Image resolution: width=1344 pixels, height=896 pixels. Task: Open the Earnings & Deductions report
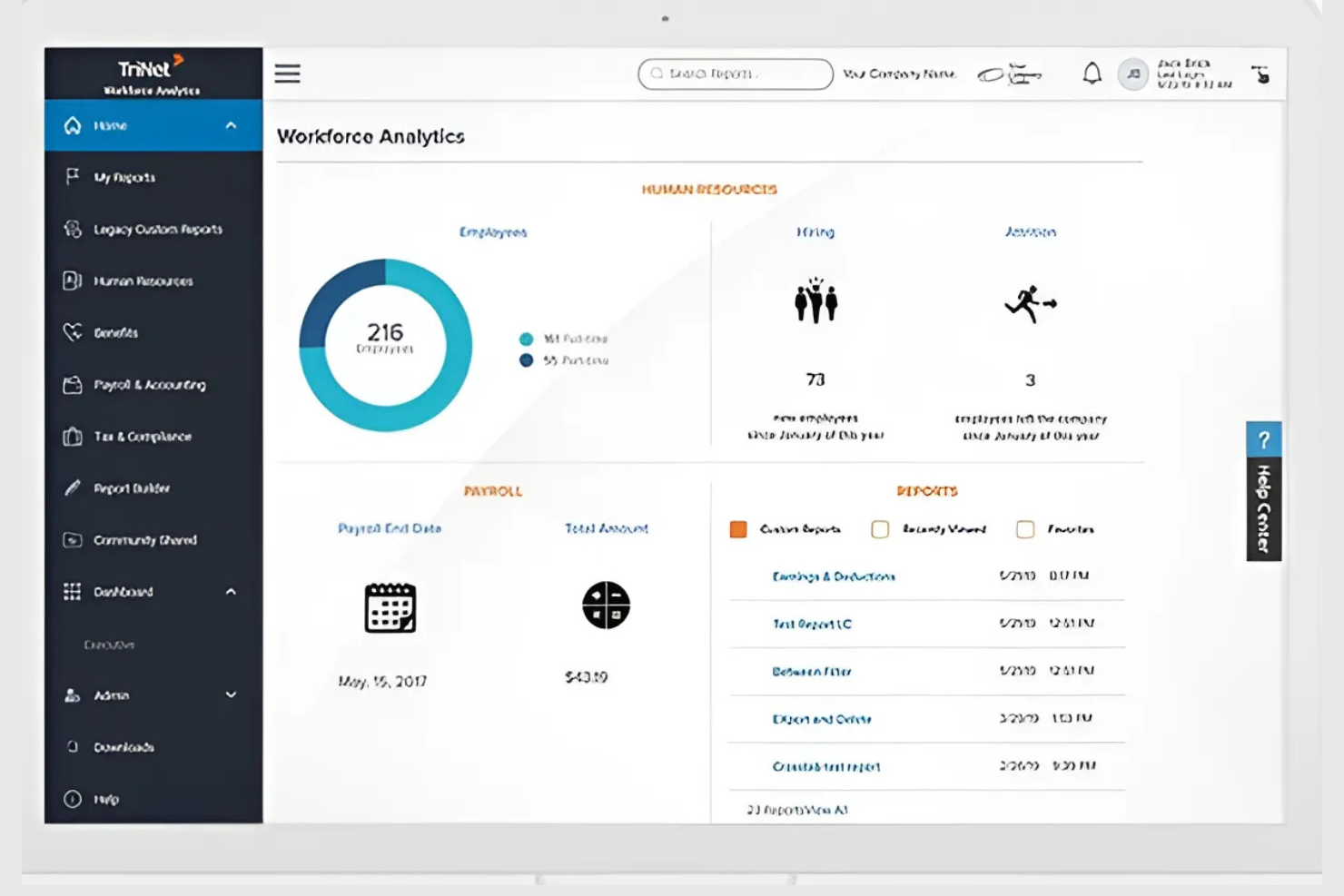click(x=833, y=576)
